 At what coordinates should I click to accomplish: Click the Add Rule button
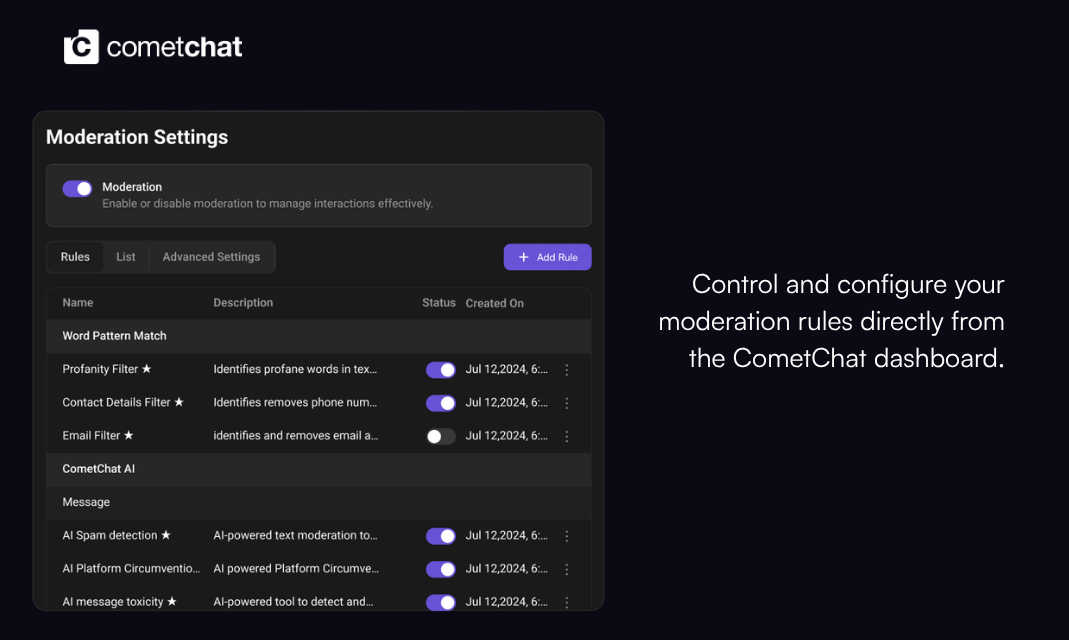(547, 257)
